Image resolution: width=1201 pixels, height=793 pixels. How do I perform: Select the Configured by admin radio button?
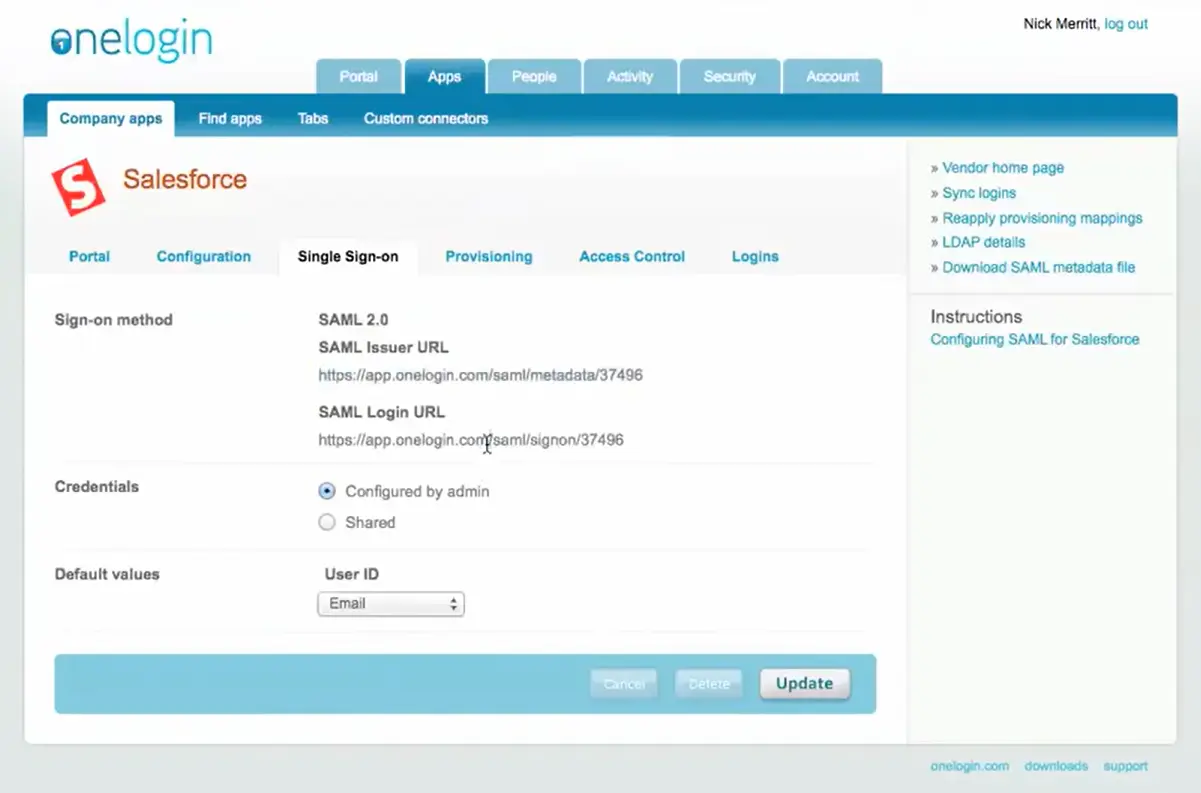(x=326, y=491)
